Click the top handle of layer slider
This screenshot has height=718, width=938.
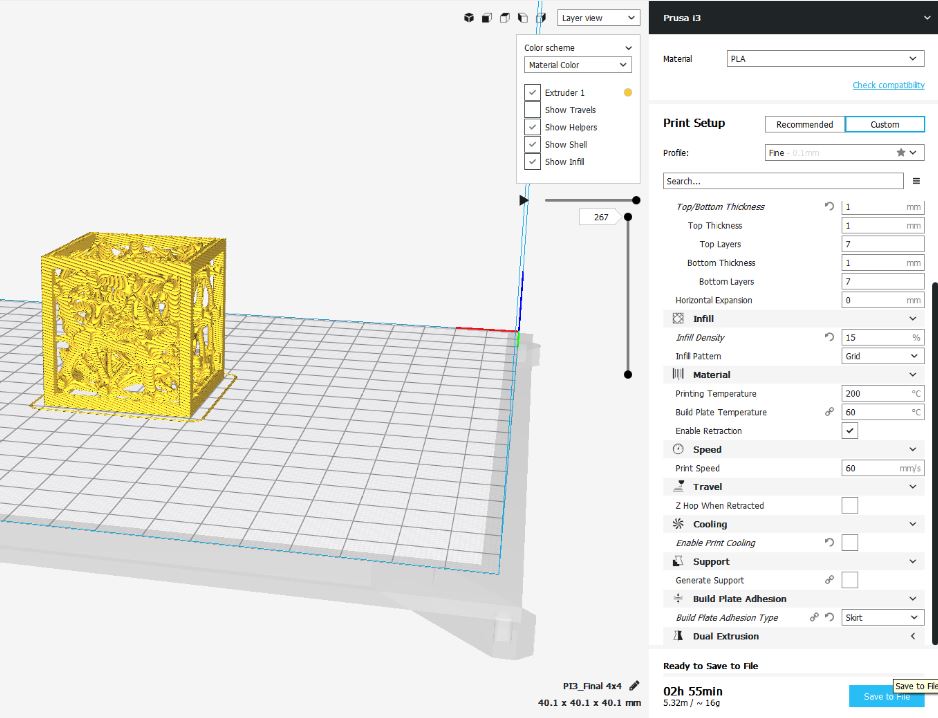628,217
